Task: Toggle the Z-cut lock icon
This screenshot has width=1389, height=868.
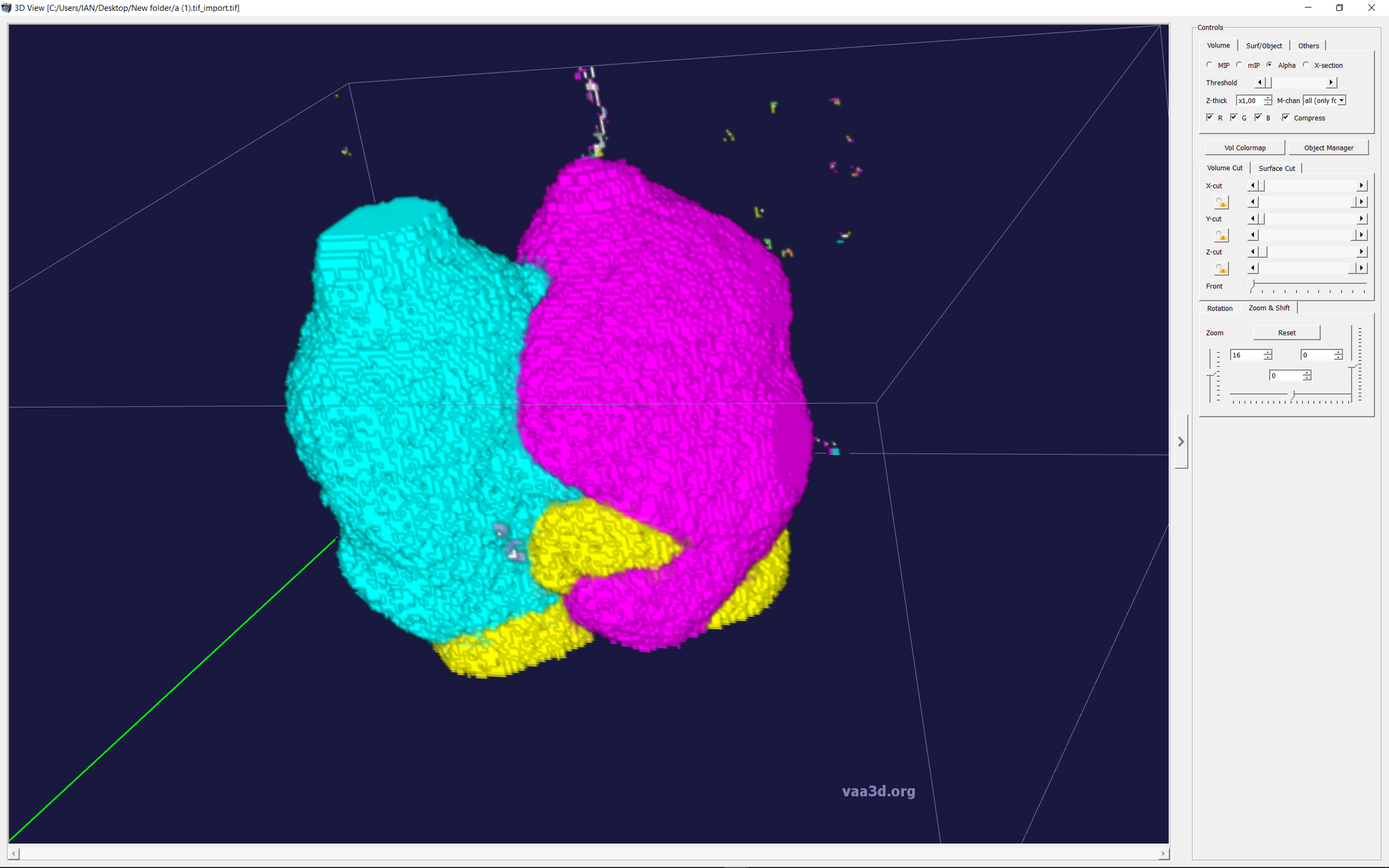Action: point(1221,269)
